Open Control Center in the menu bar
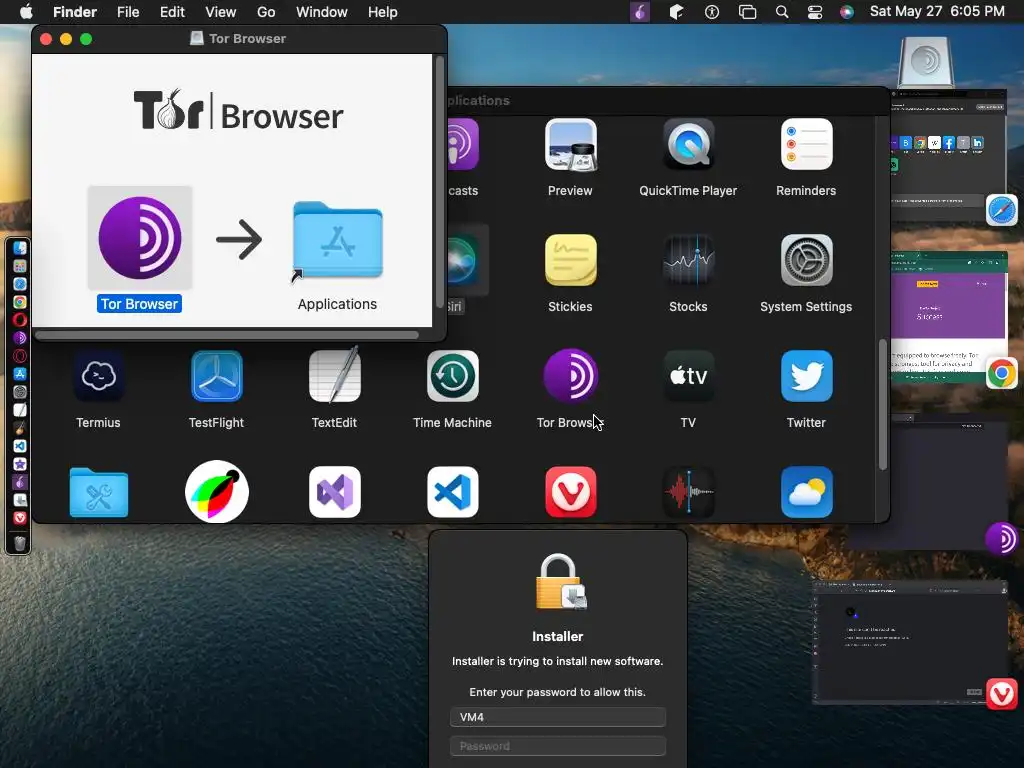The height and width of the screenshot is (768, 1024). [x=815, y=12]
